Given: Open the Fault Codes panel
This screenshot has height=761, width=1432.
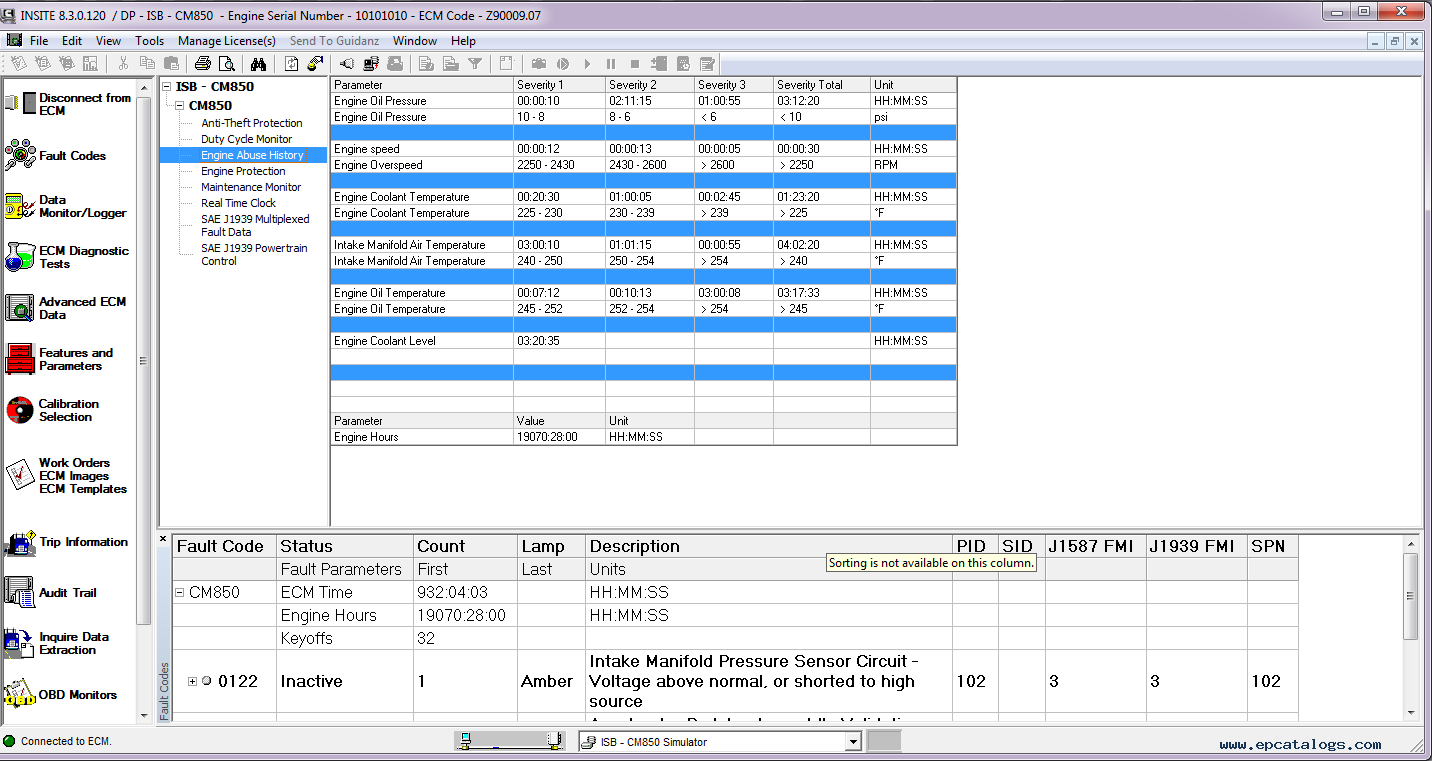Looking at the screenshot, I should 65,155.
